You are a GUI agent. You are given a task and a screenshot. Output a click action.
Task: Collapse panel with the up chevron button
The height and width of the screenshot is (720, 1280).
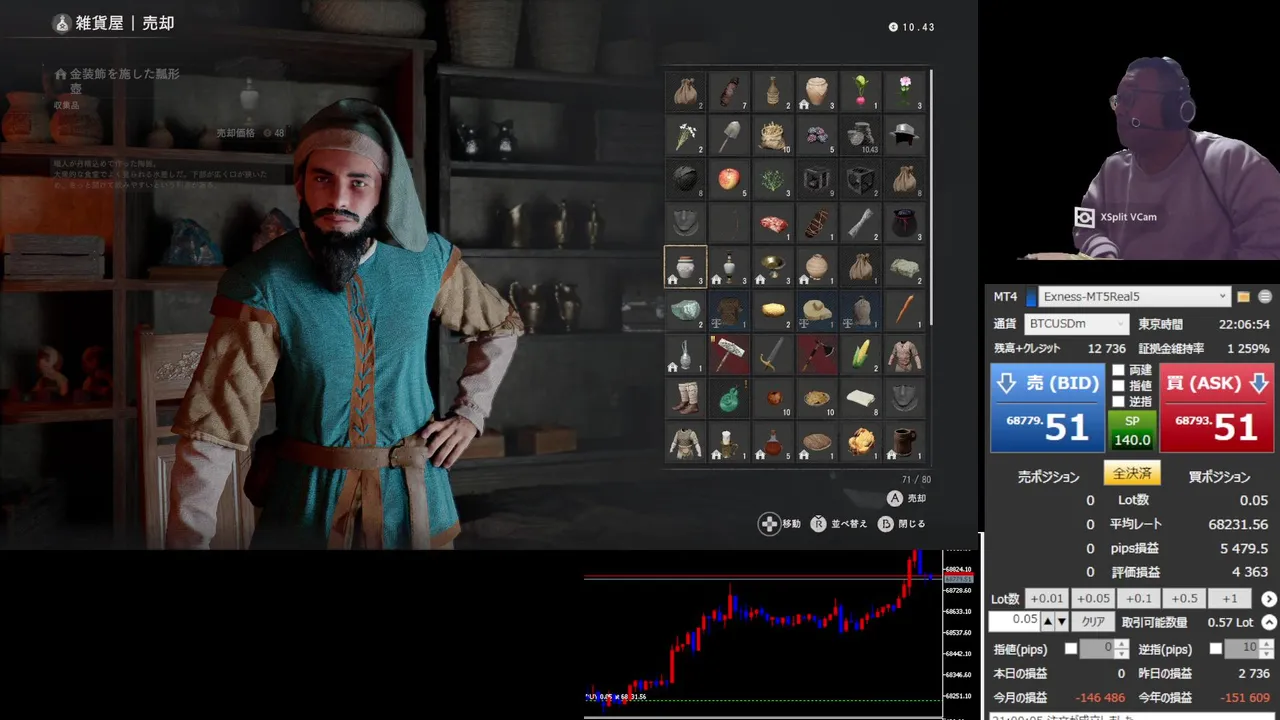[1269, 622]
